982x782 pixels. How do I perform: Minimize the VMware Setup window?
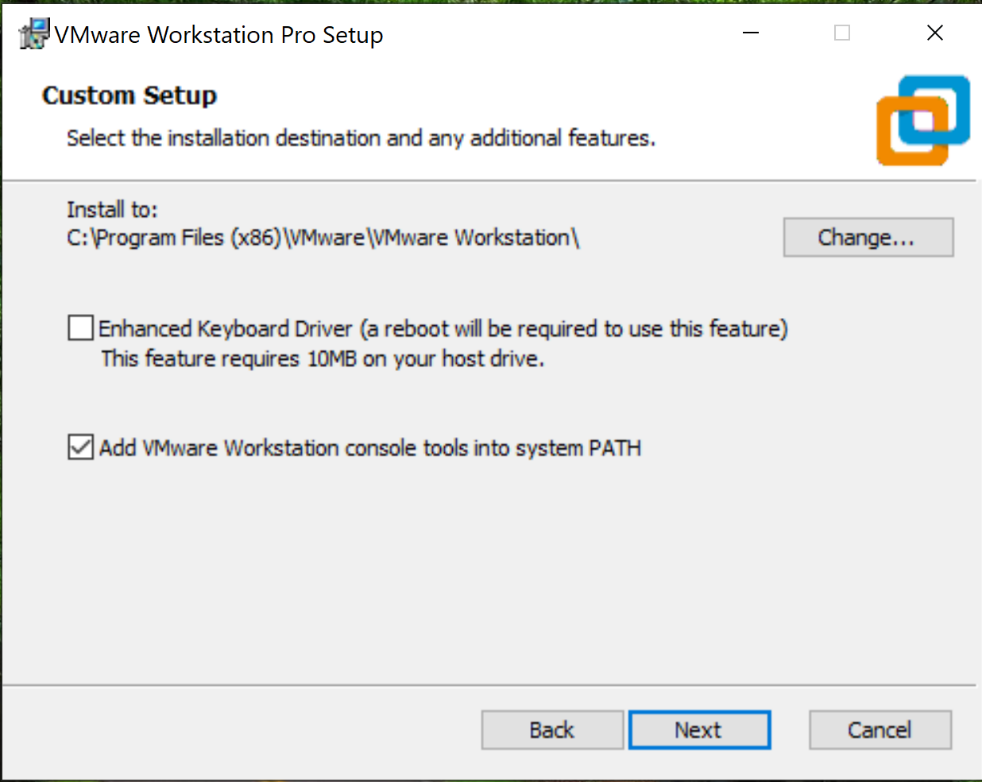click(x=751, y=33)
